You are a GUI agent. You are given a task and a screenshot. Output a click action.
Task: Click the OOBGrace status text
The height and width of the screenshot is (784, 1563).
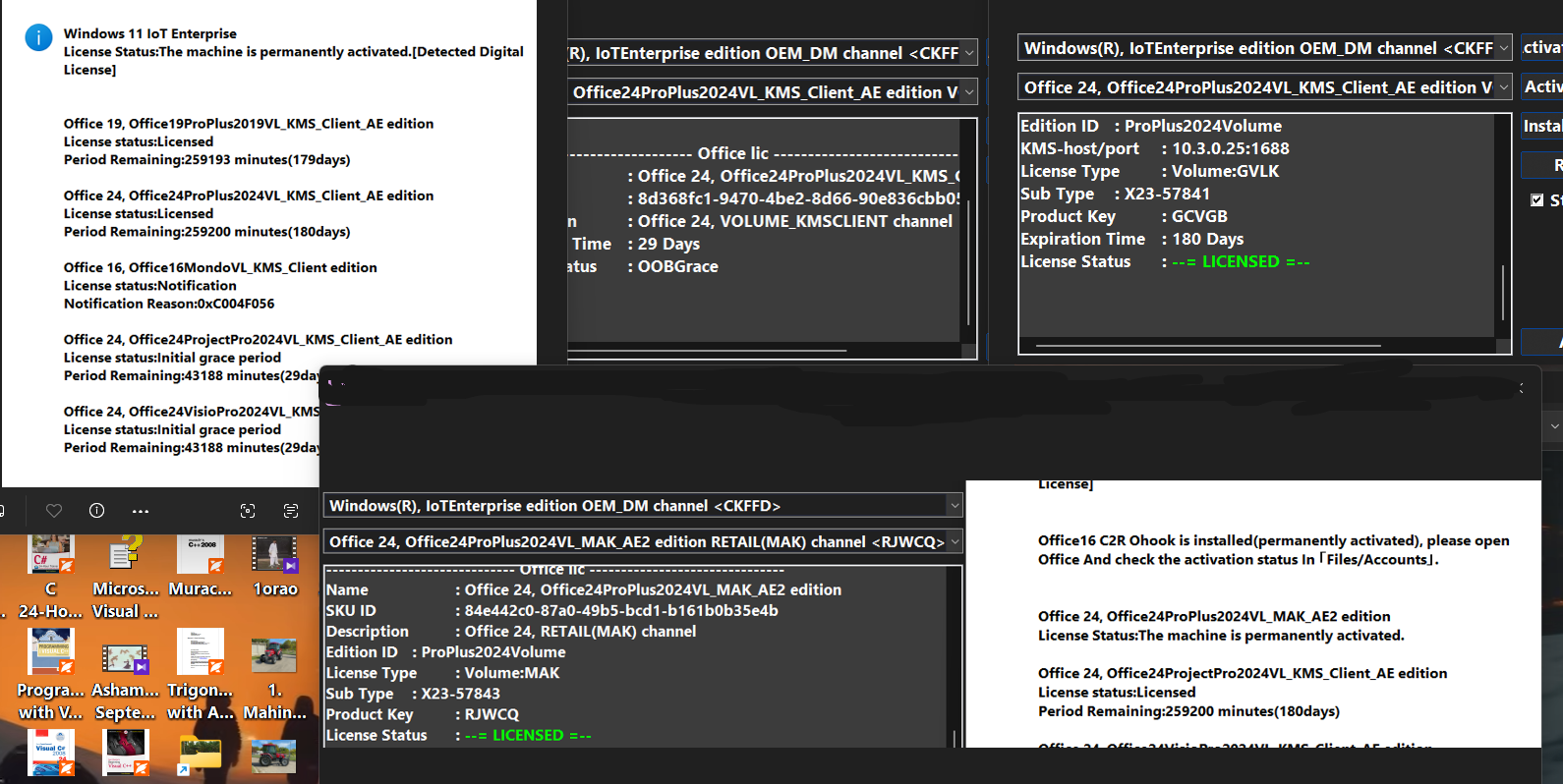click(678, 266)
